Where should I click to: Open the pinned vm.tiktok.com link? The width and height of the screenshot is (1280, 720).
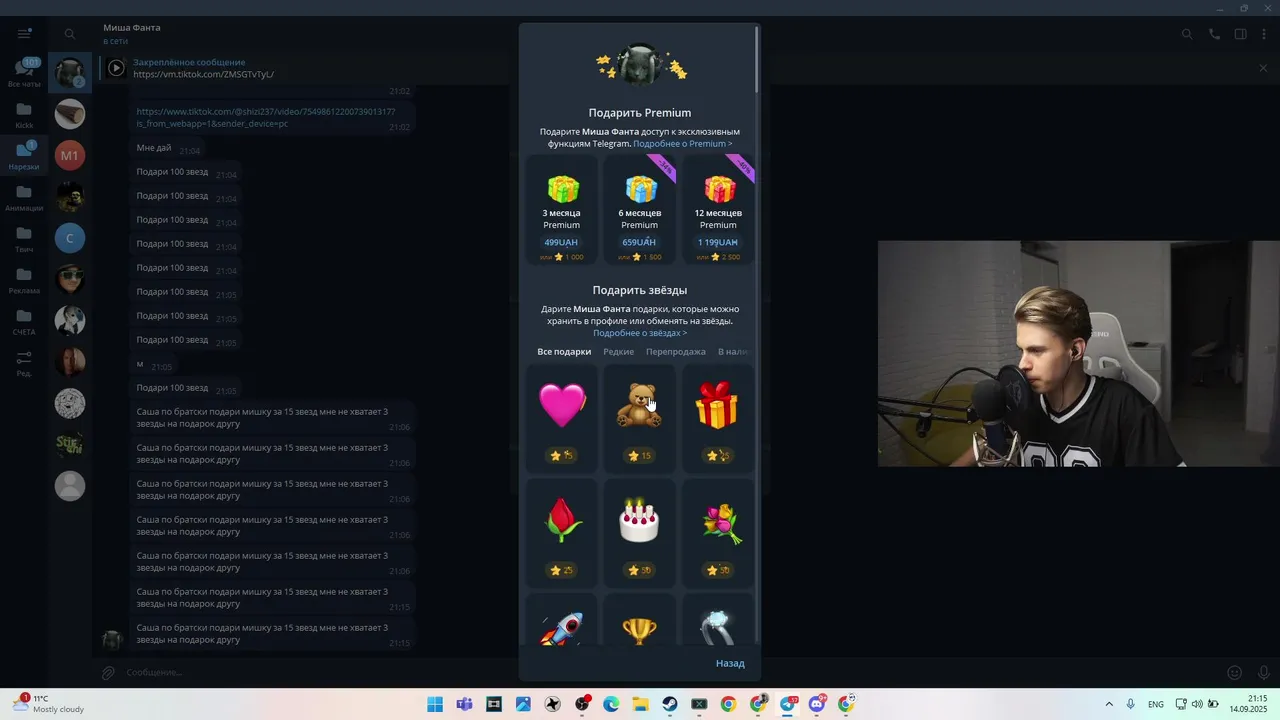203,74
